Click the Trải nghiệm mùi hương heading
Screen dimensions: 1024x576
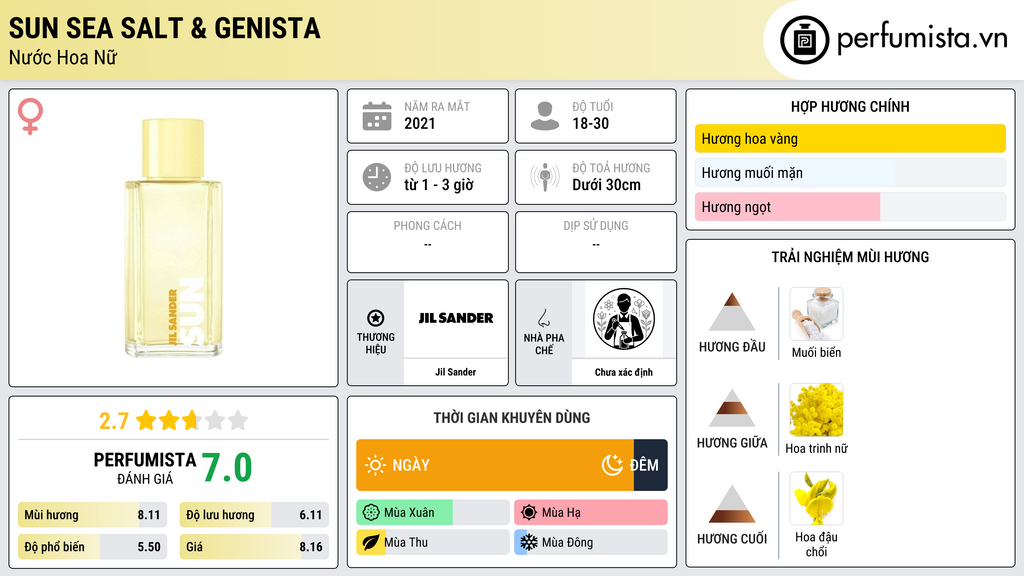point(850,257)
